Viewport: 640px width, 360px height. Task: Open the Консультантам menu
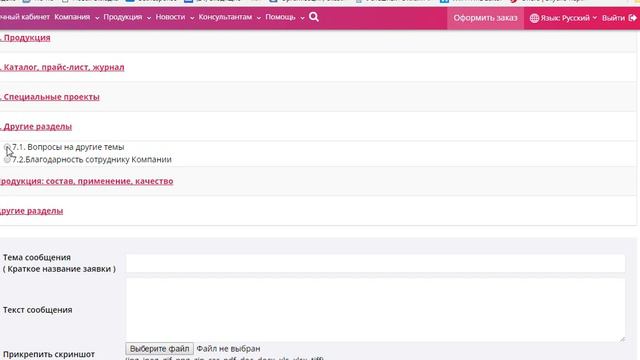pos(225,17)
